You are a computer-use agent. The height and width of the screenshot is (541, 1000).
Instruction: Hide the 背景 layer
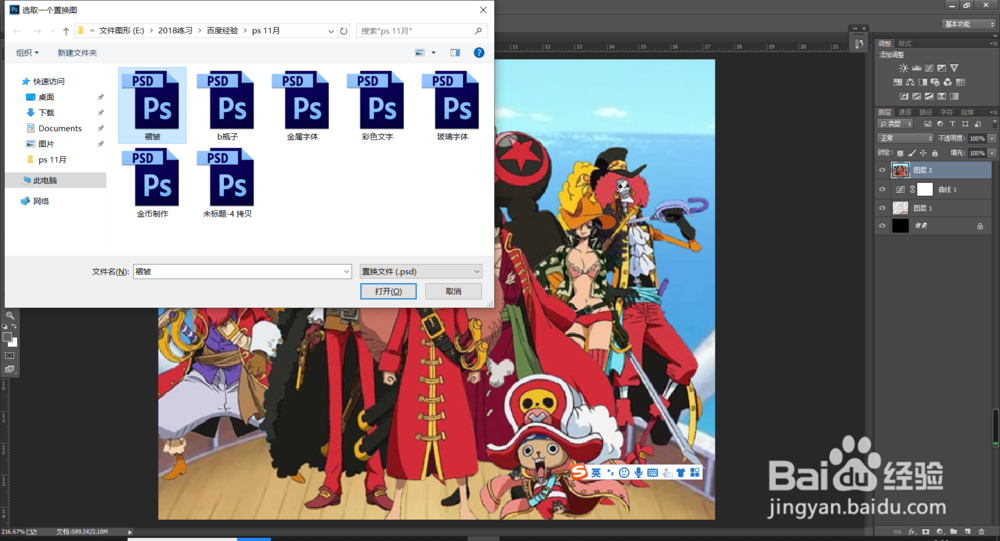[x=882, y=225]
